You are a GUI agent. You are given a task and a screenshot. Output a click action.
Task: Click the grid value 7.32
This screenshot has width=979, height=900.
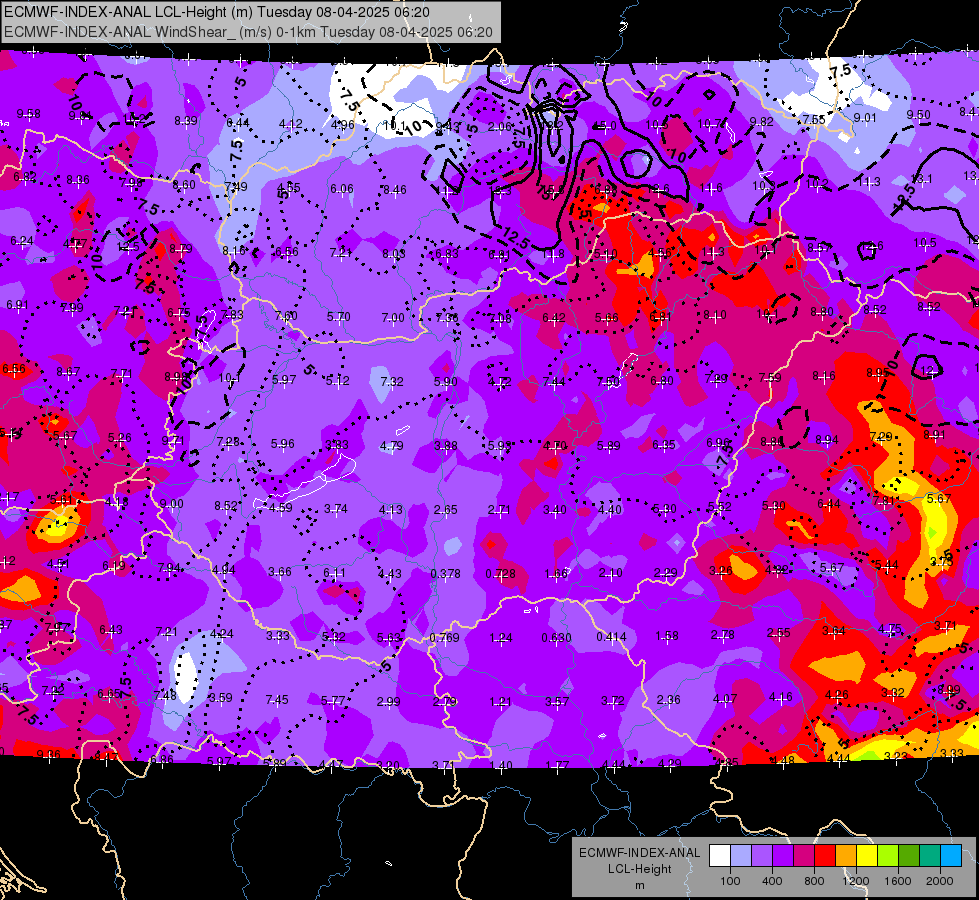tap(391, 382)
